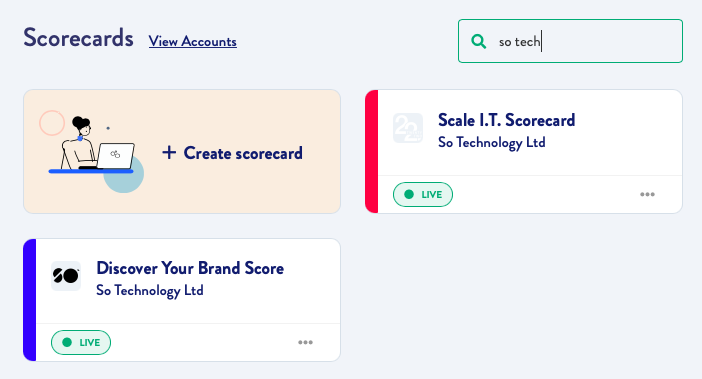The image size is (702, 379).
Task: Focus the search field containing "so tech"
Action: point(570,41)
